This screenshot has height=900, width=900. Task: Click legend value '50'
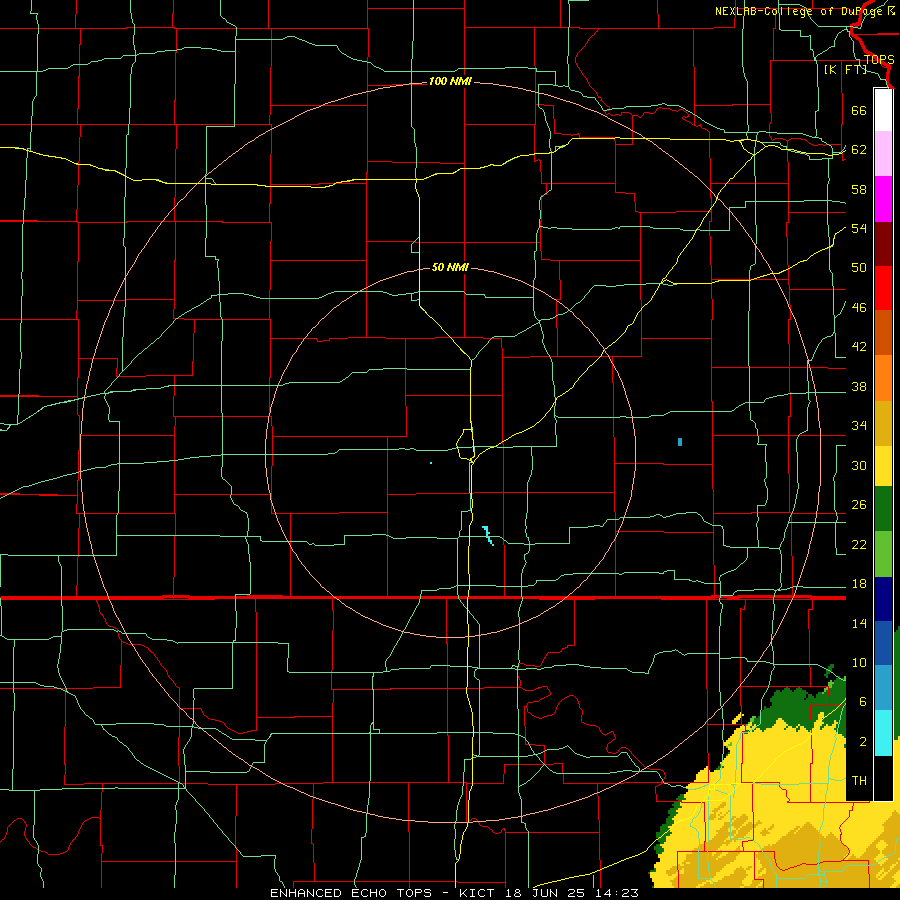point(859,267)
